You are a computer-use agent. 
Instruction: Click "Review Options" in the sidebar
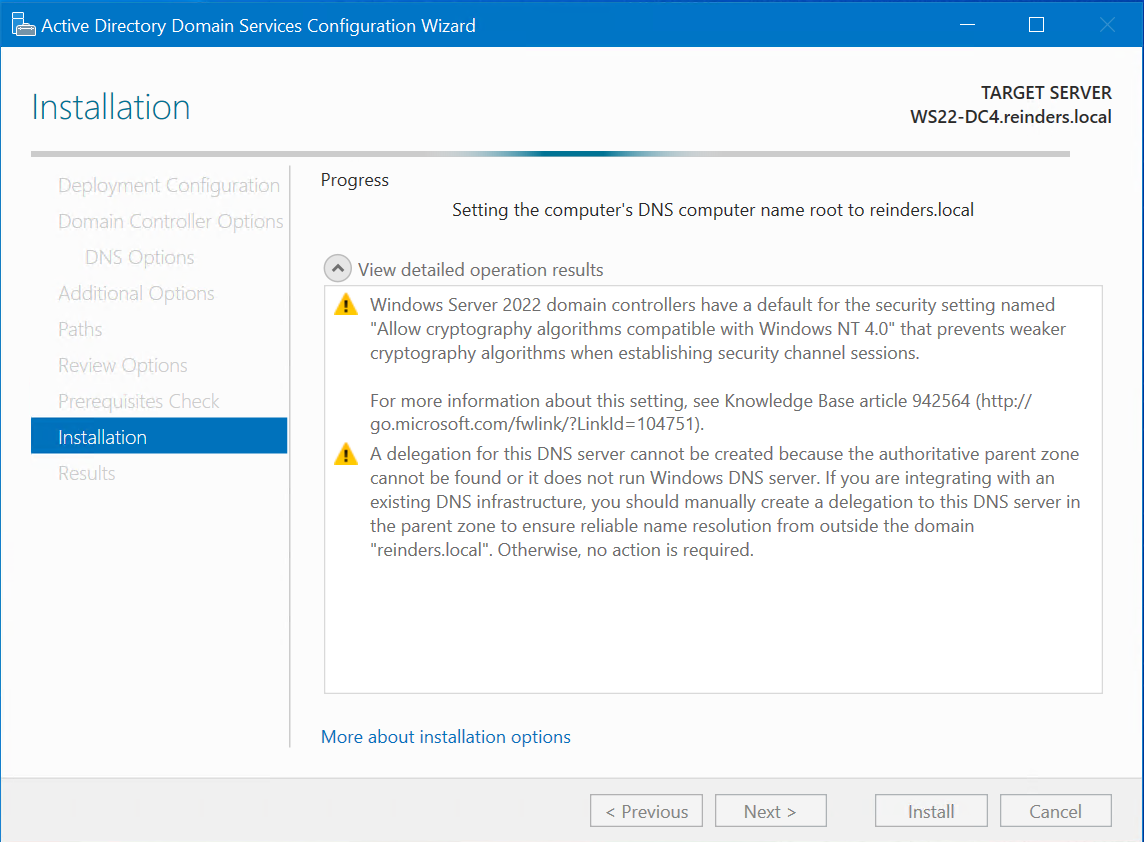(x=122, y=365)
